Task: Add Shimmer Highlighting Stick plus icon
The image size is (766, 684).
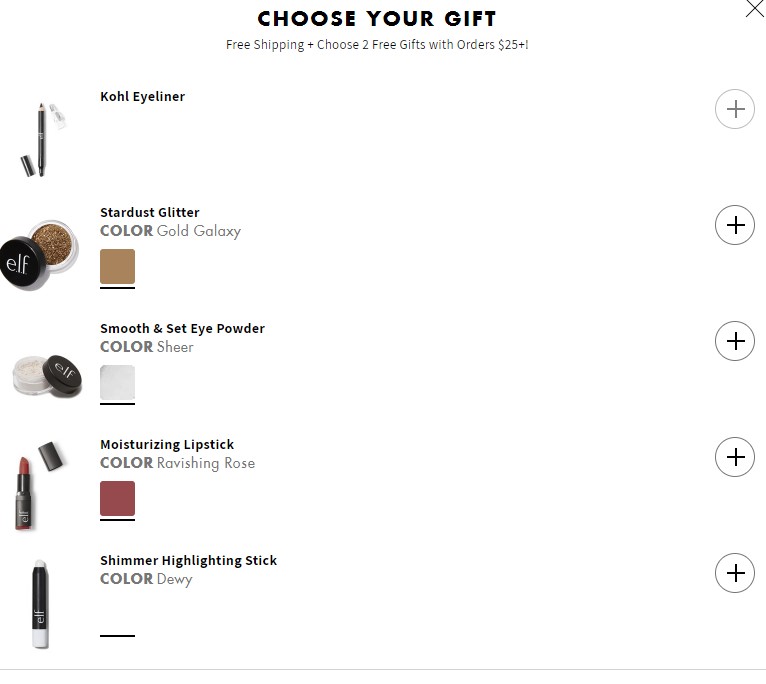Action: pos(735,573)
